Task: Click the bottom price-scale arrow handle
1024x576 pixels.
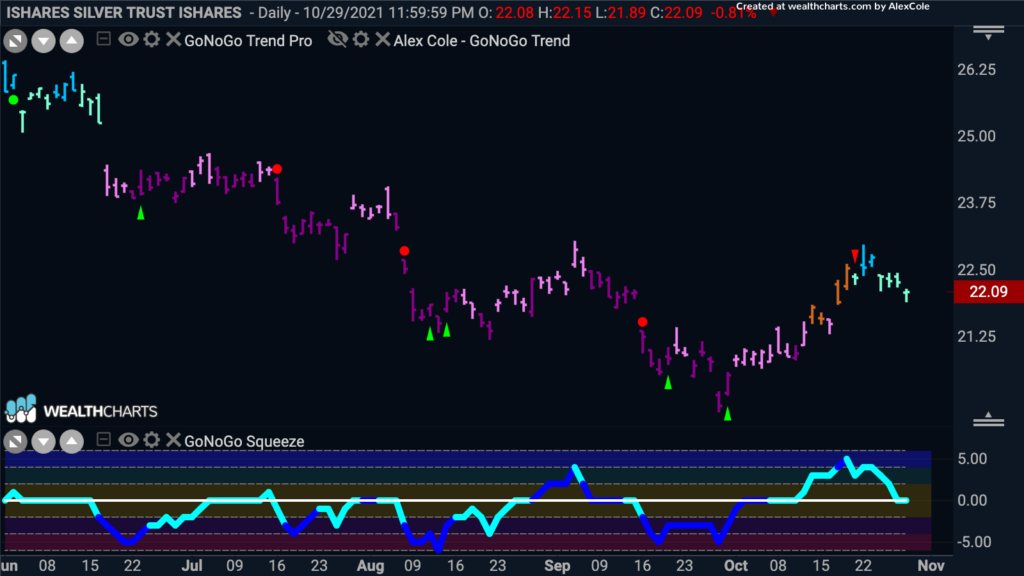Action: 989,420
